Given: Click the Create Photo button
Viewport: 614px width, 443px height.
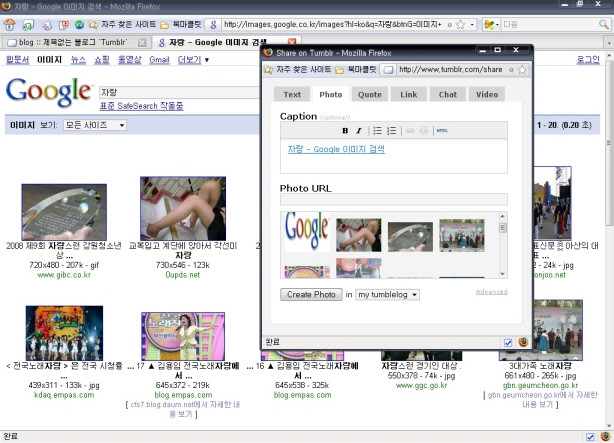Looking at the screenshot, I should pyautogui.click(x=311, y=295).
